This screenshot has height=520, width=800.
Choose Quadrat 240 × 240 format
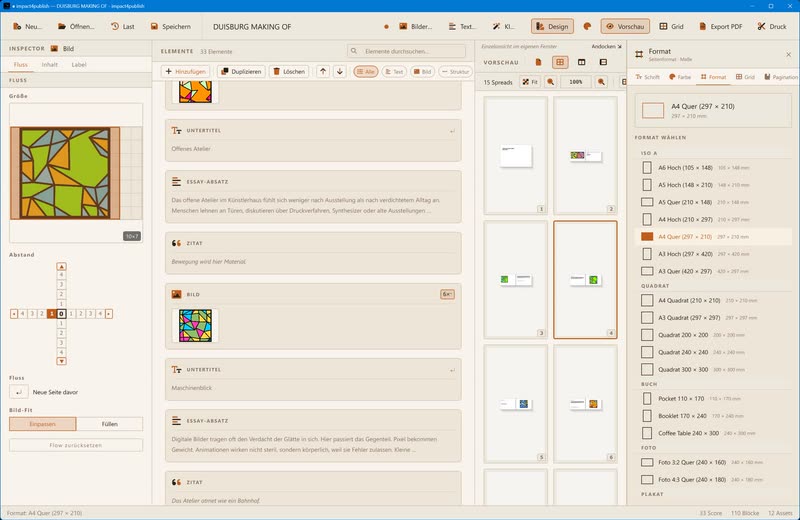coord(713,352)
